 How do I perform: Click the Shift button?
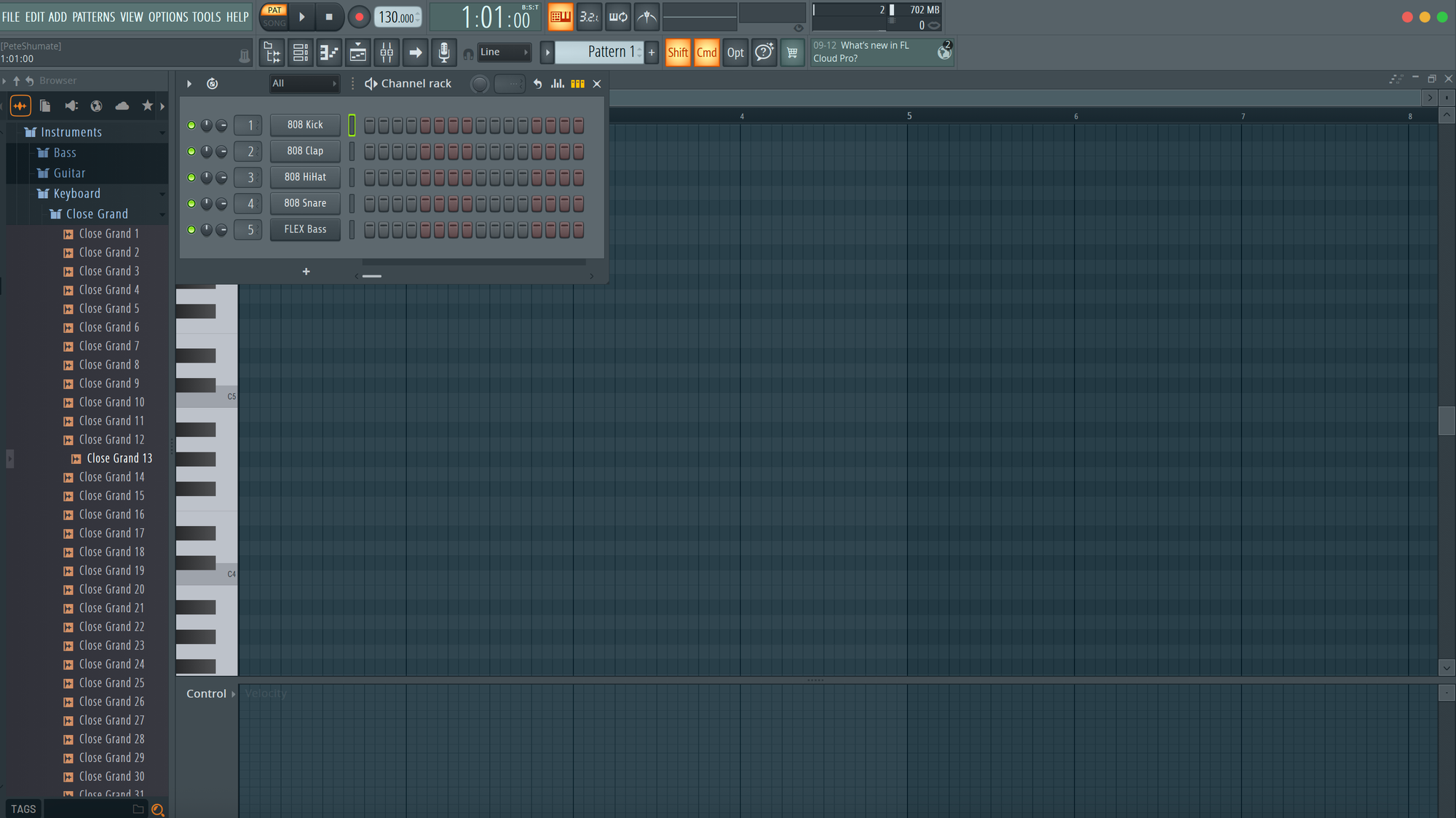678,52
